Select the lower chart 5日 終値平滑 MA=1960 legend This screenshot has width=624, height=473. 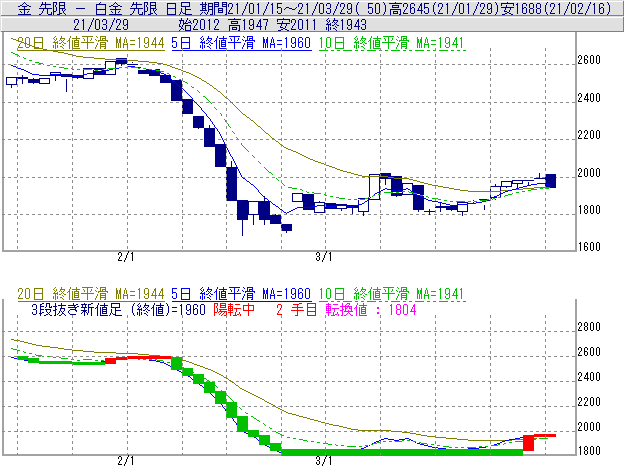point(241,294)
